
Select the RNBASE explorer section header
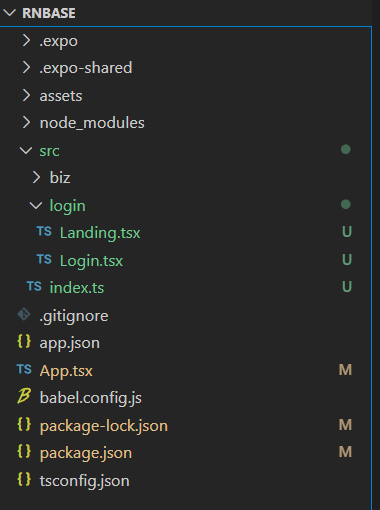point(49,13)
